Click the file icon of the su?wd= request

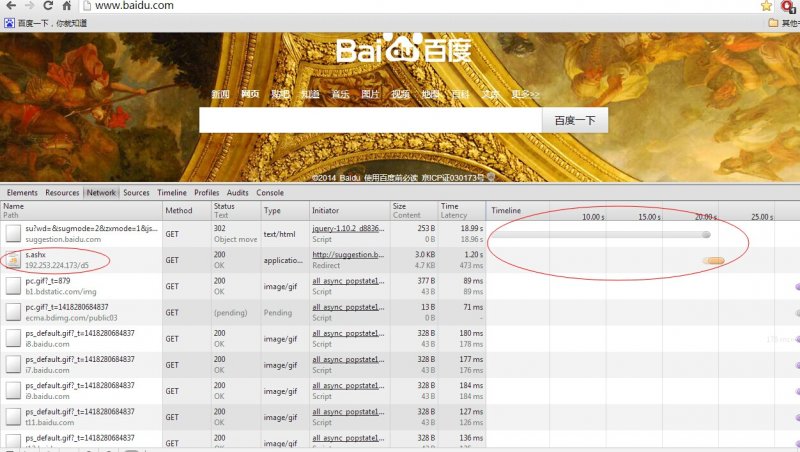click(13, 234)
